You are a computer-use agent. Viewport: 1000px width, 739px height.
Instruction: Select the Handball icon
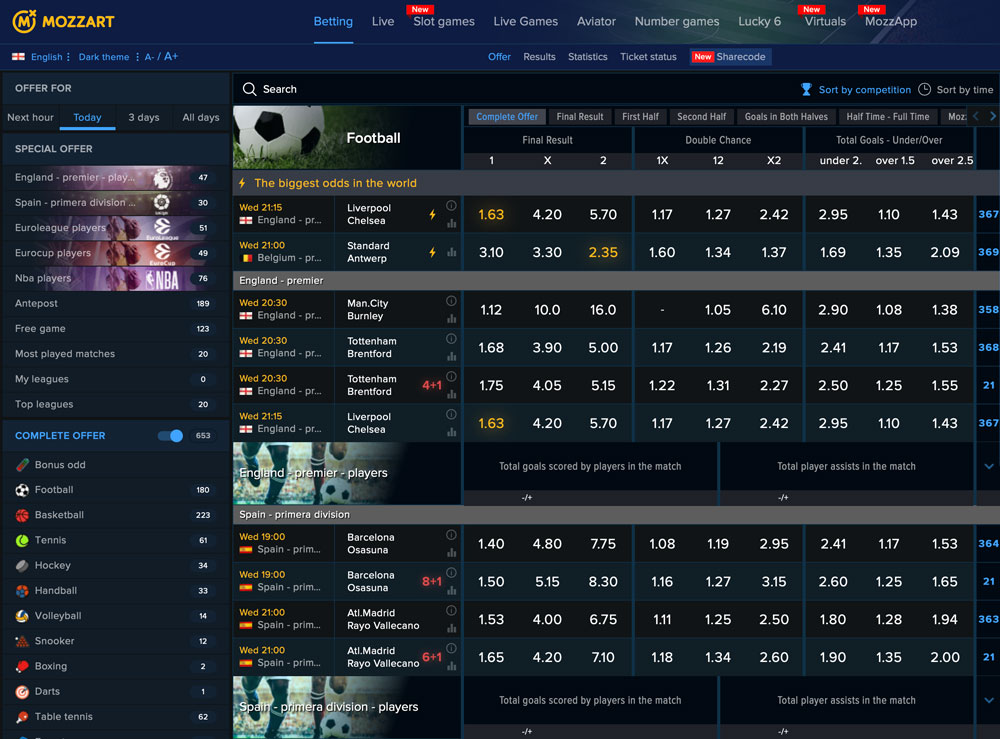(x=22, y=591)
